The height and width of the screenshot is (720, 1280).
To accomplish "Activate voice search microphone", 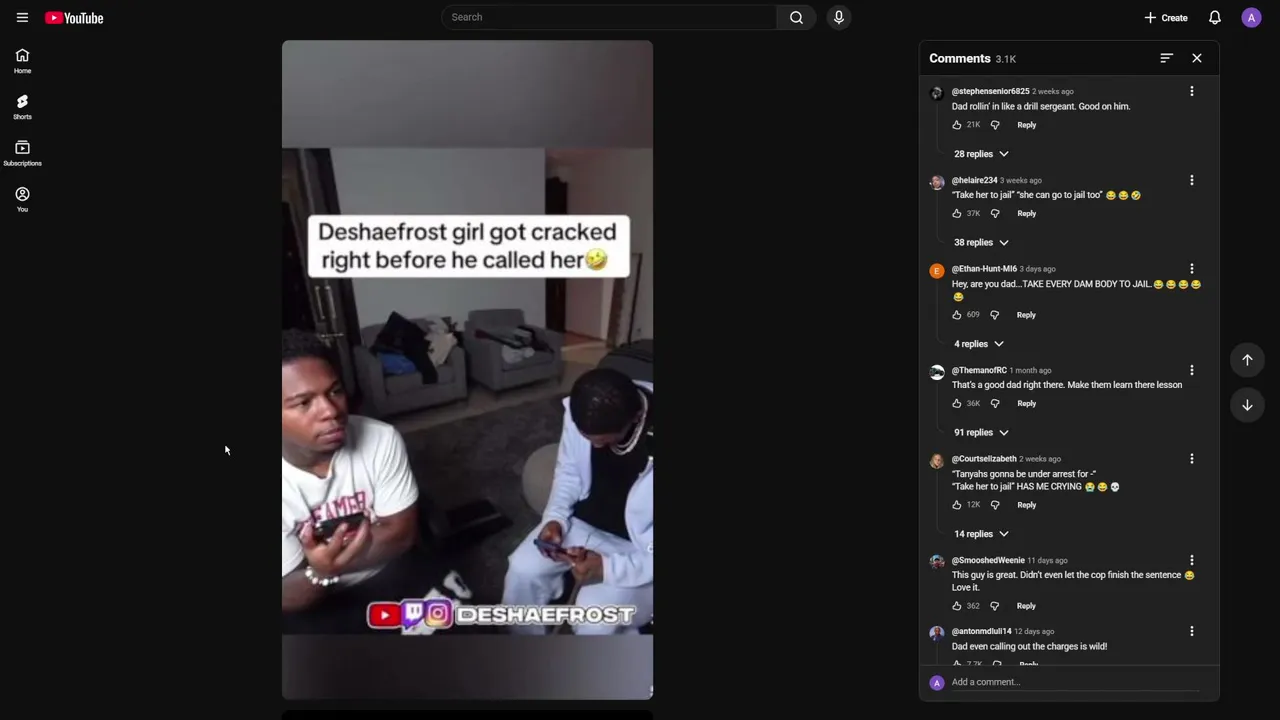I will (x=839, y=17).
